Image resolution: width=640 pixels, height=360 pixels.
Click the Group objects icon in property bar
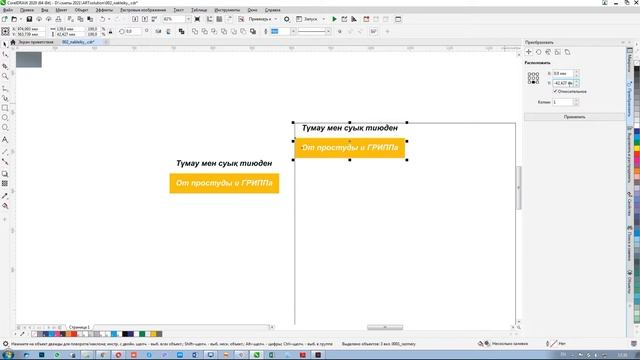click(182, 31)
